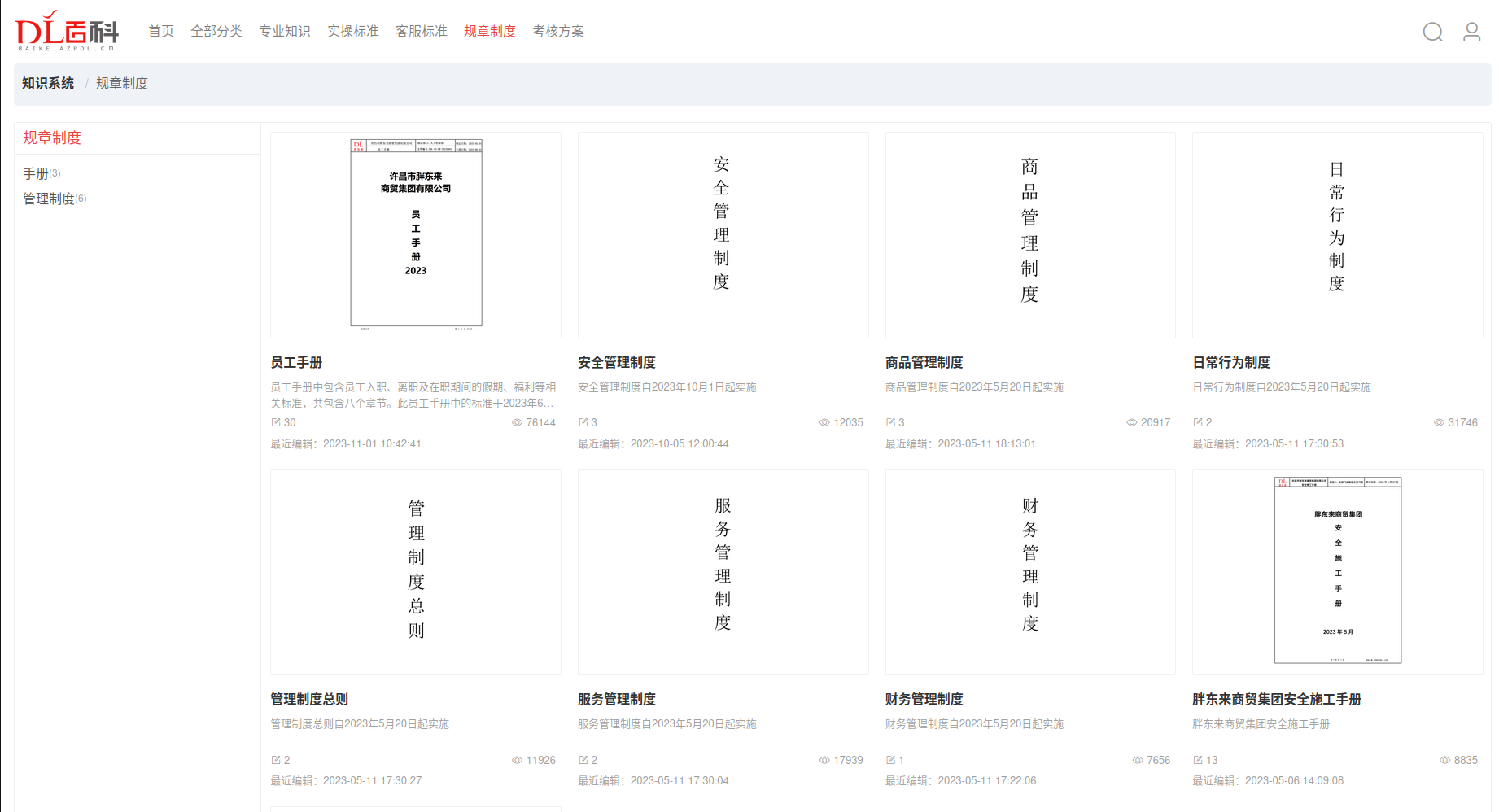The image size is (1499, 812).
Task: Click edit time 2023-05-11 18:13:01
Action: tap(987, 443)
